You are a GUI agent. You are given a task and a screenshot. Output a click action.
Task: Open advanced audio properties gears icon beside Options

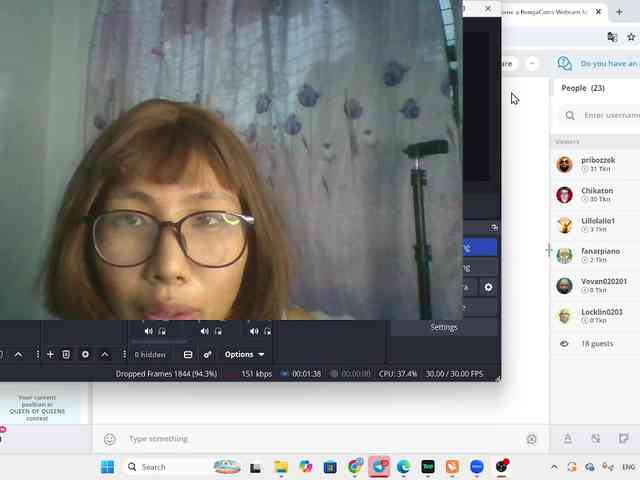pyautogui.click(x=207, y=355)
